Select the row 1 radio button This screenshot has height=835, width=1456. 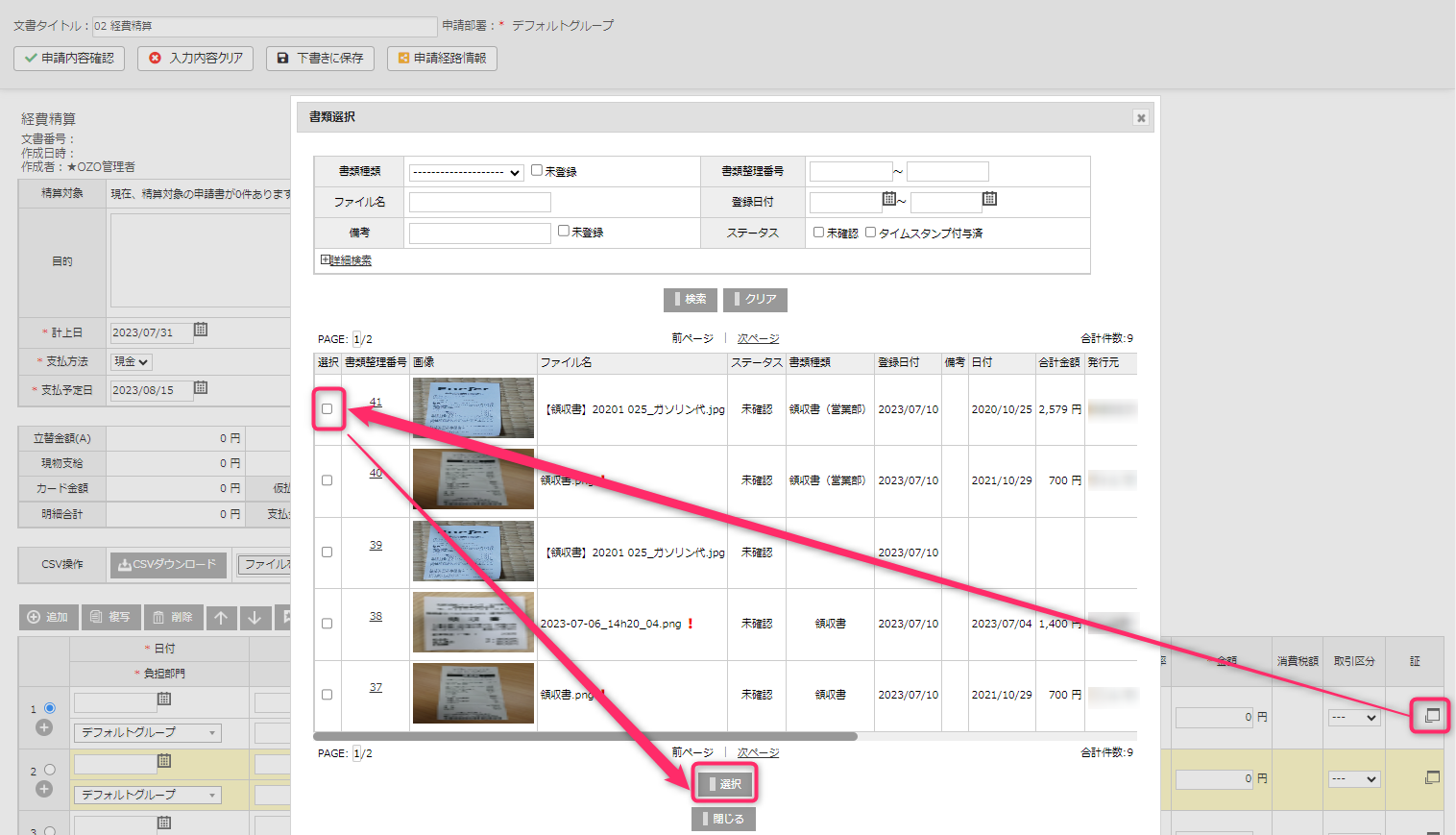click(50, 708)
